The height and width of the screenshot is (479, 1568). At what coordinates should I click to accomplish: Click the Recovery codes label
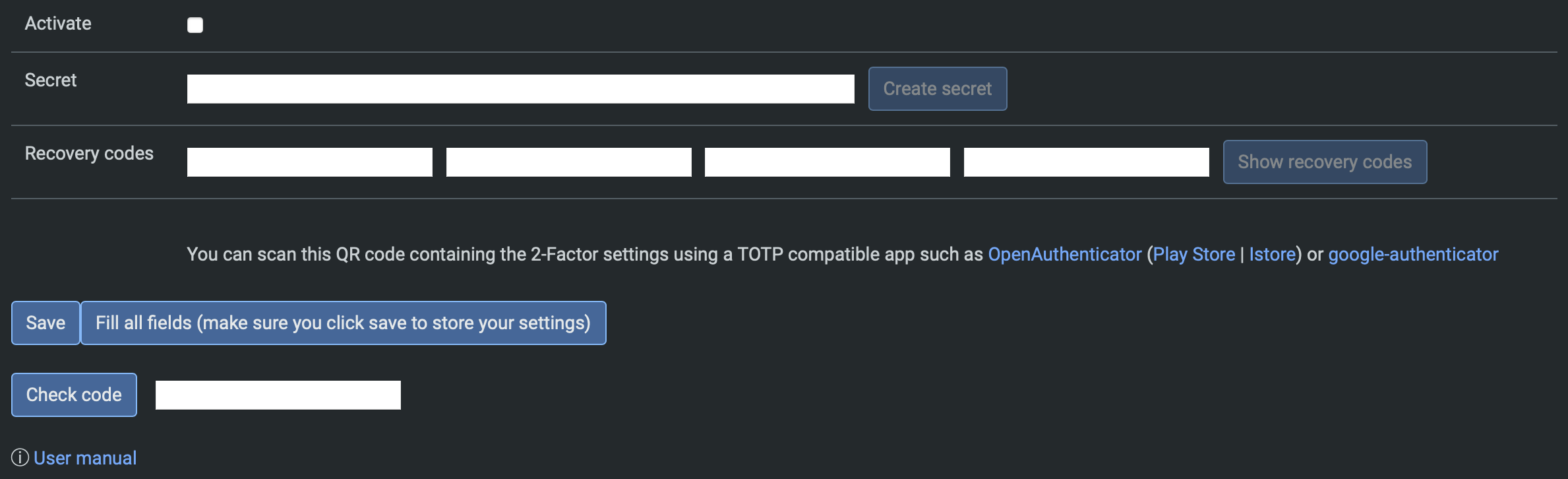pos(89,154)
